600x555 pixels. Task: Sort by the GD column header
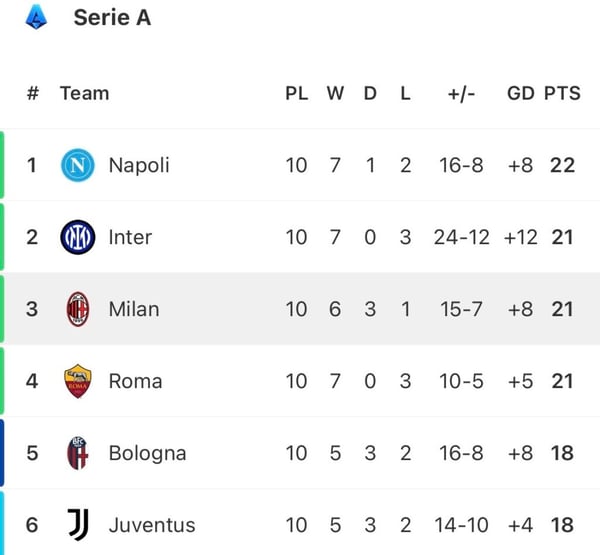[x=520, y=93]
